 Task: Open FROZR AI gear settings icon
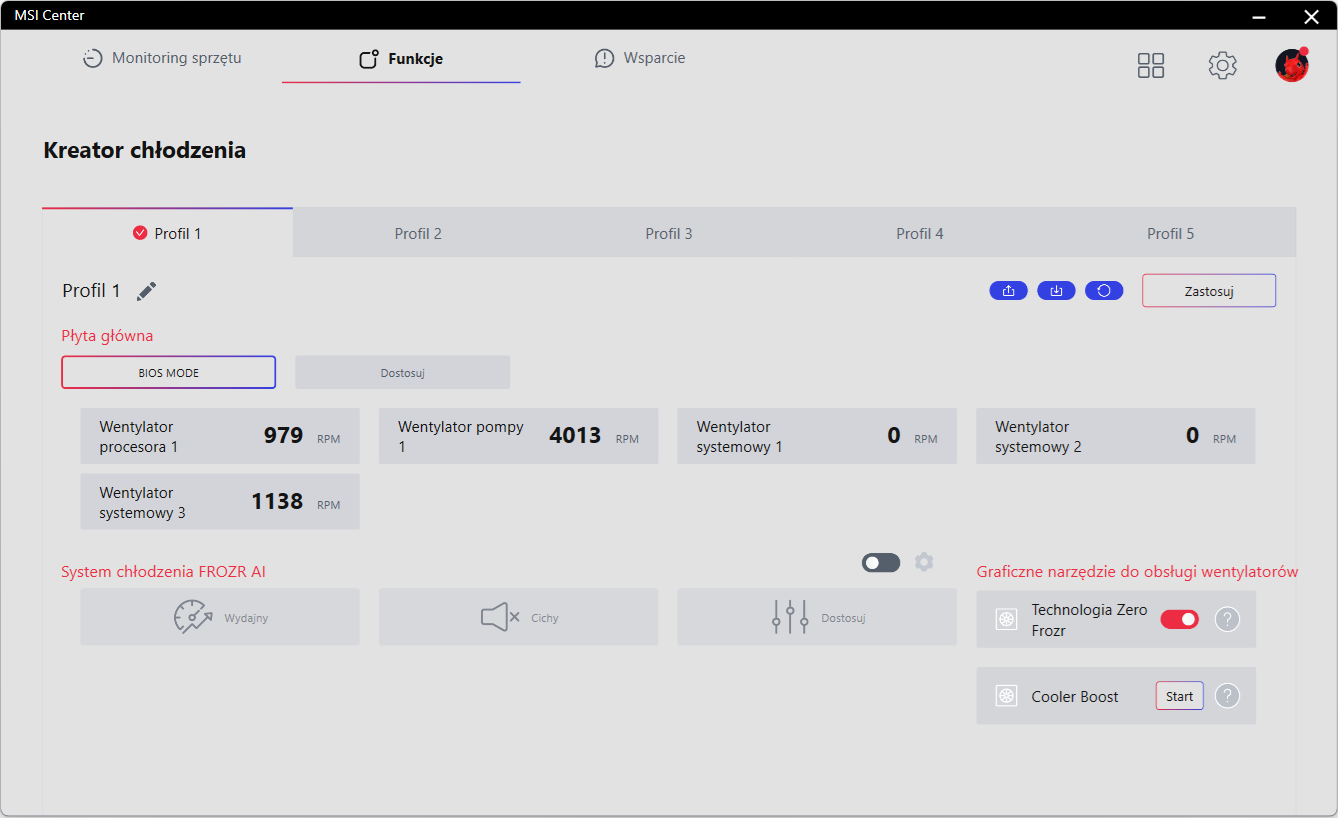(x=924, y=562)
